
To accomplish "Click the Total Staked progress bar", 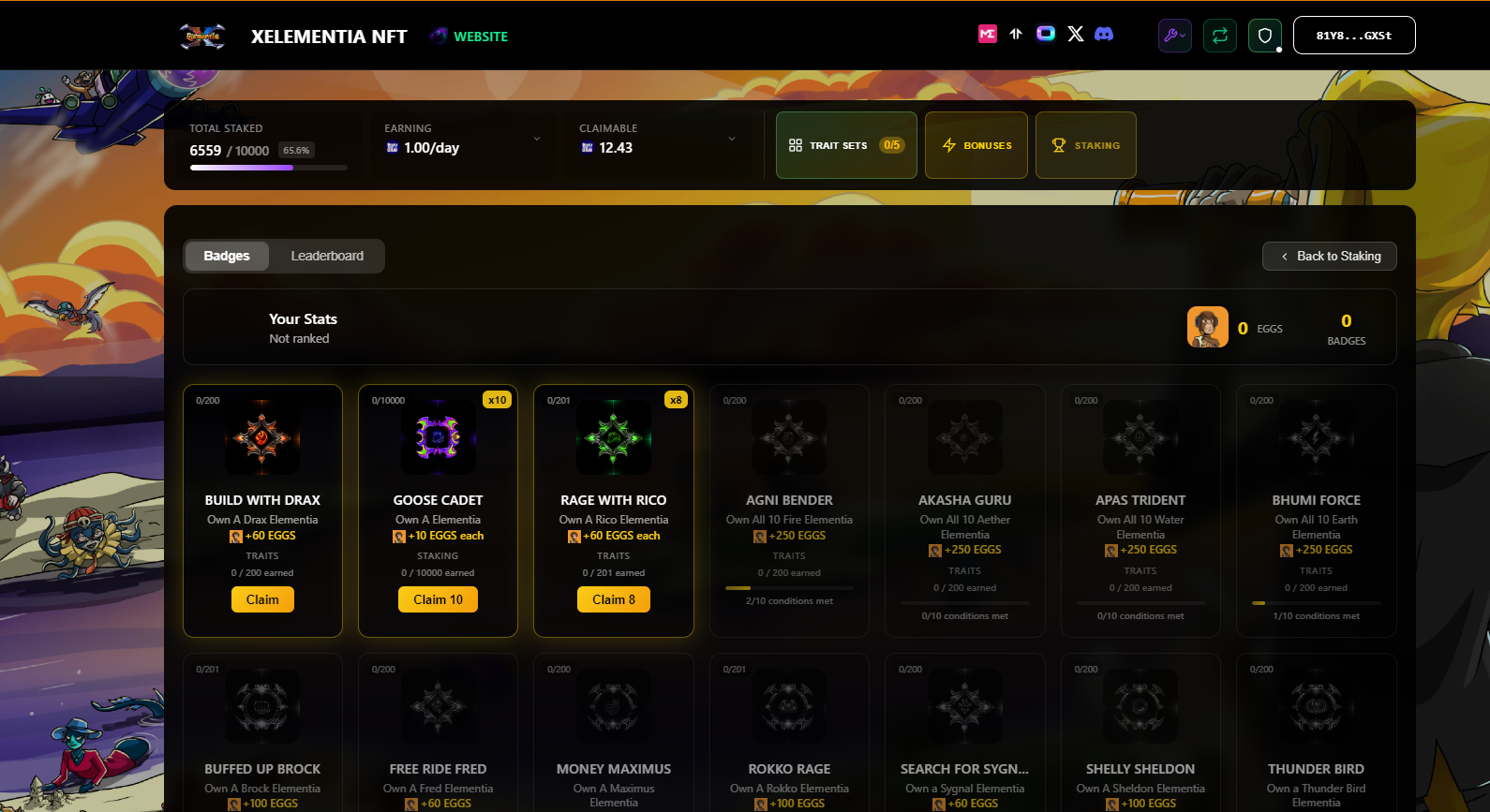I will 268,168.
